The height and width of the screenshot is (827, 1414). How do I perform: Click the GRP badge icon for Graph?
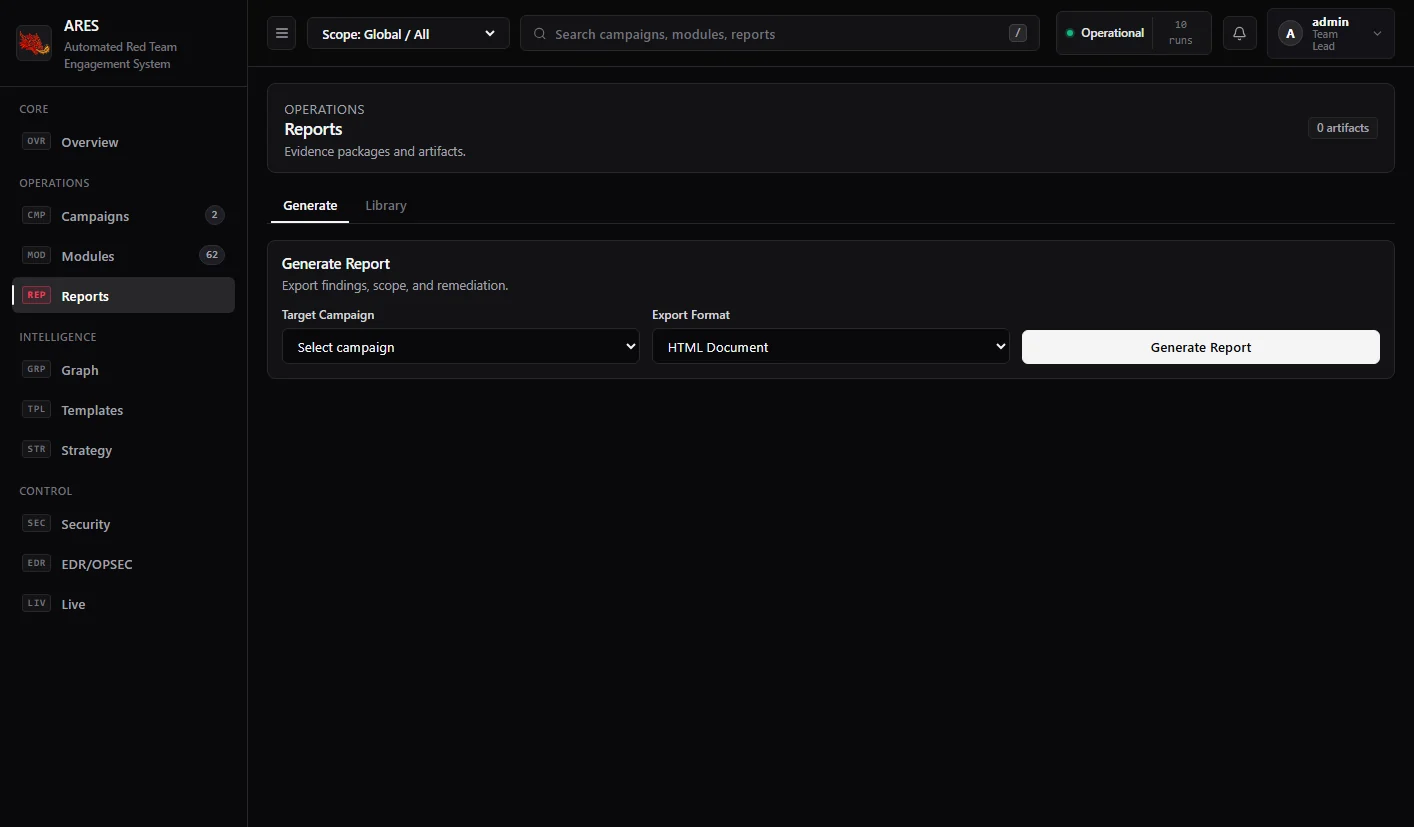[x=37, y=370]
